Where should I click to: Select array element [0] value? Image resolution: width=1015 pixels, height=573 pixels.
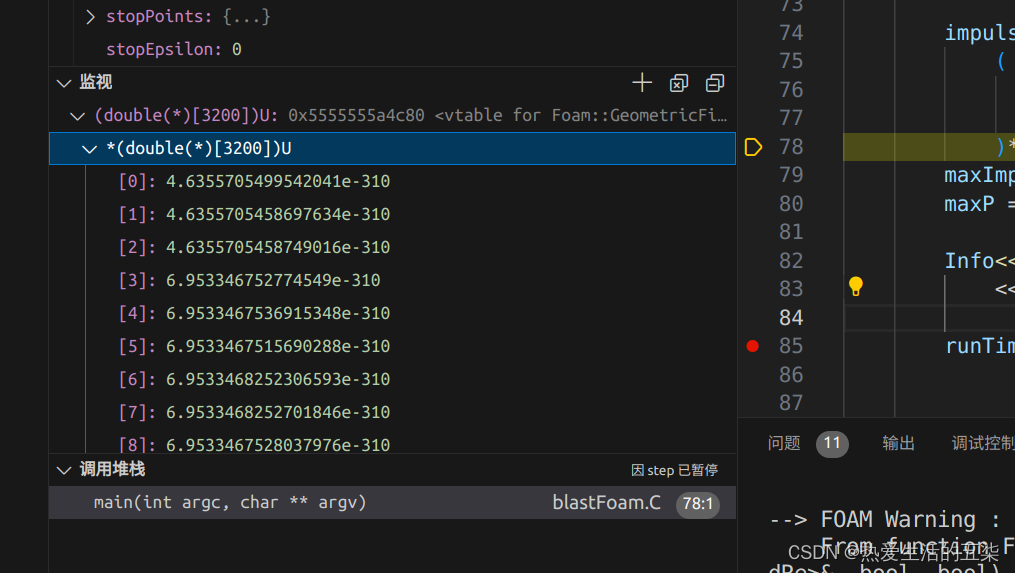pyautogui.click(x=278, y=181)
